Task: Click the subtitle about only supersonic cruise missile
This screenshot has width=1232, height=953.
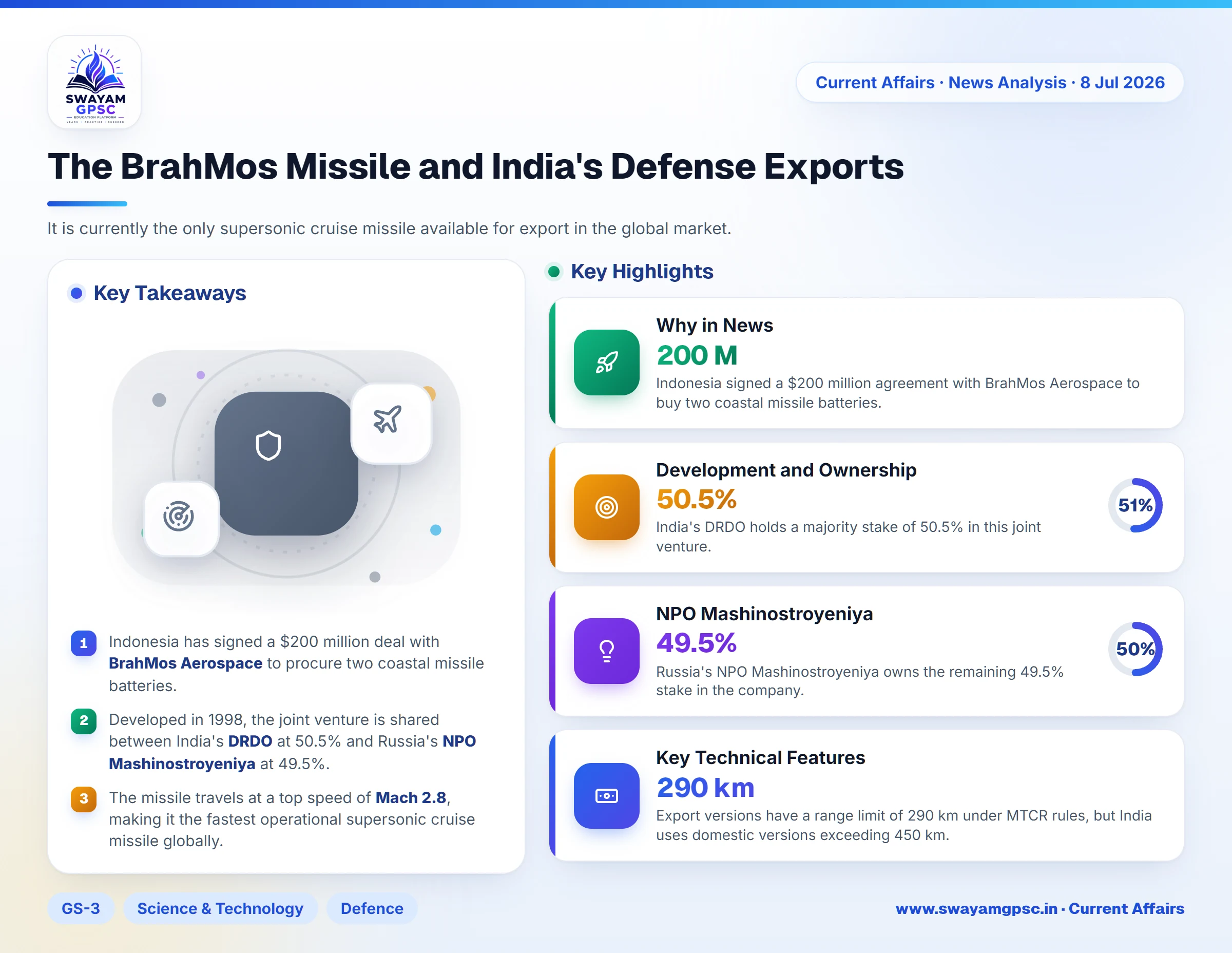Action: pyautogui.click(x=389, y=228)
